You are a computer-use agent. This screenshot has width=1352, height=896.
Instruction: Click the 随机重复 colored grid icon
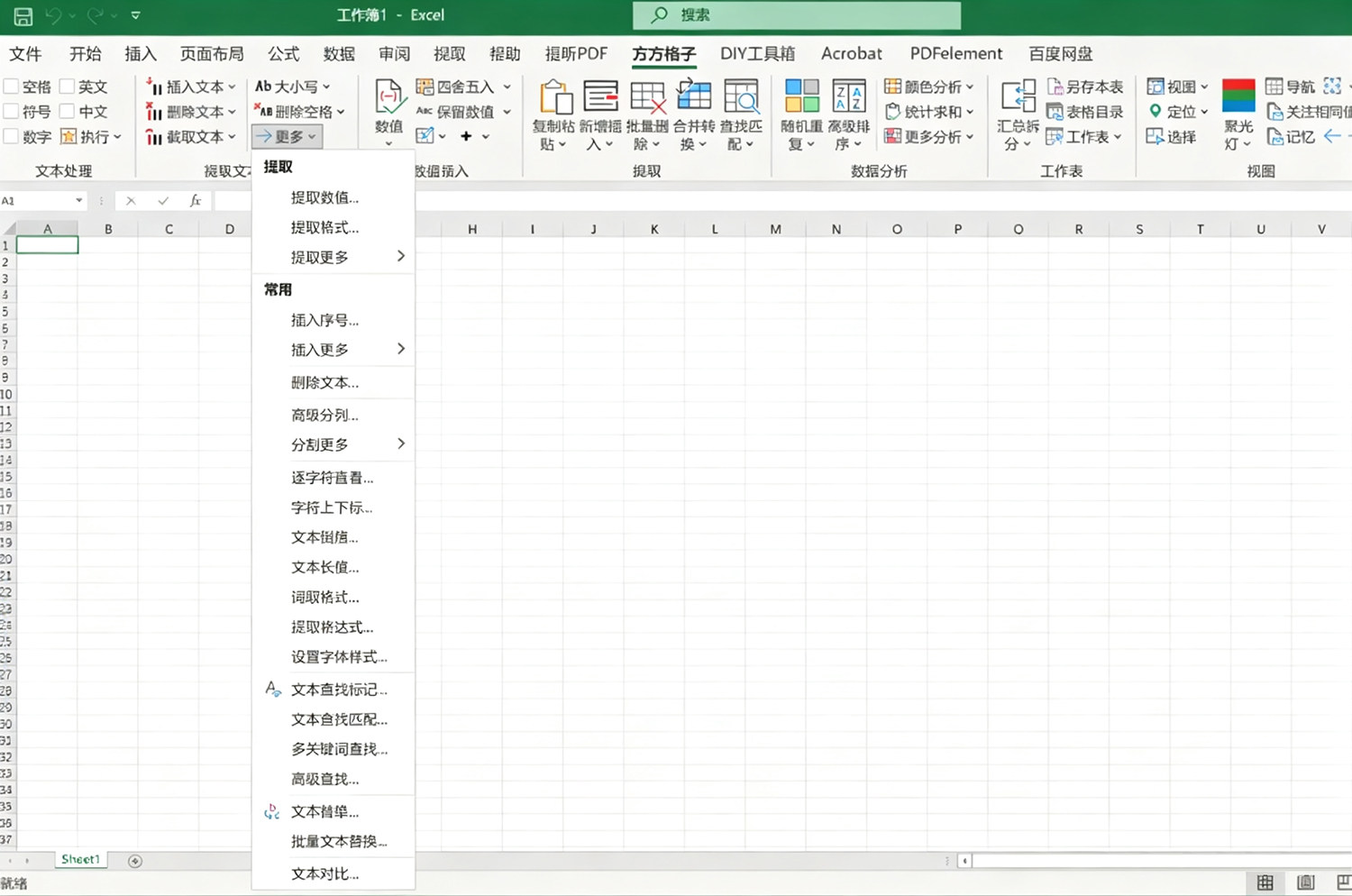[x=801, y=97]
